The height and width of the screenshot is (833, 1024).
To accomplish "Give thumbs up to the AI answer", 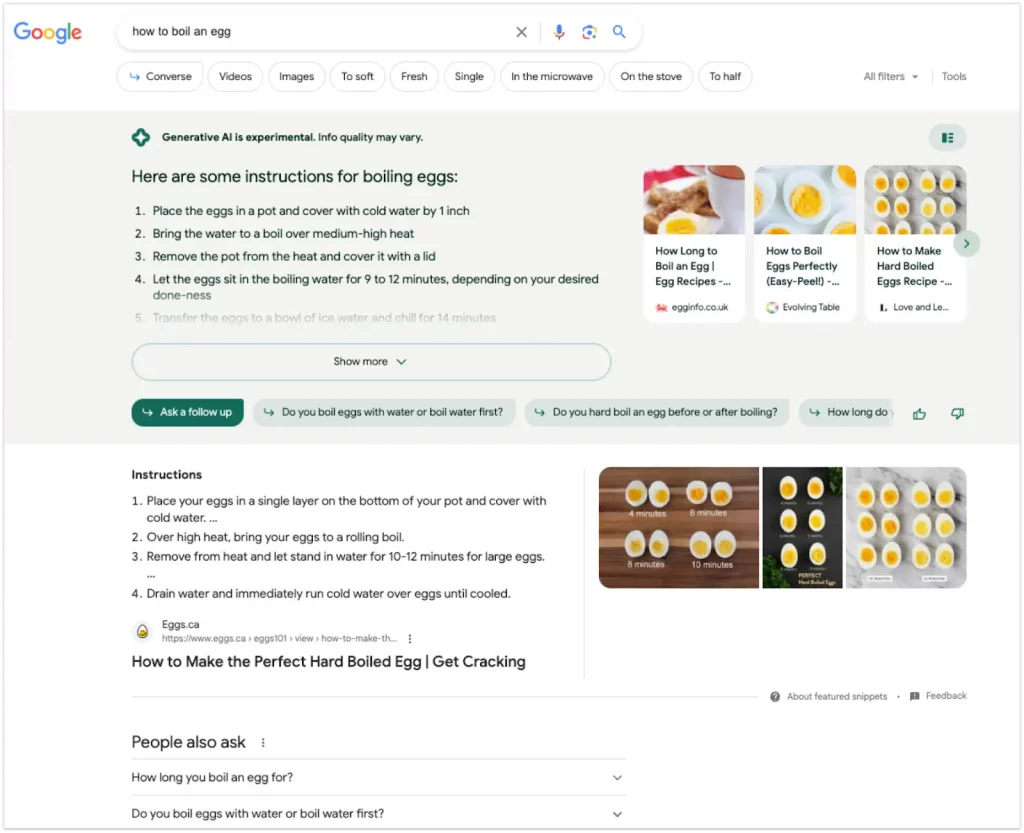I will point(920,414).
